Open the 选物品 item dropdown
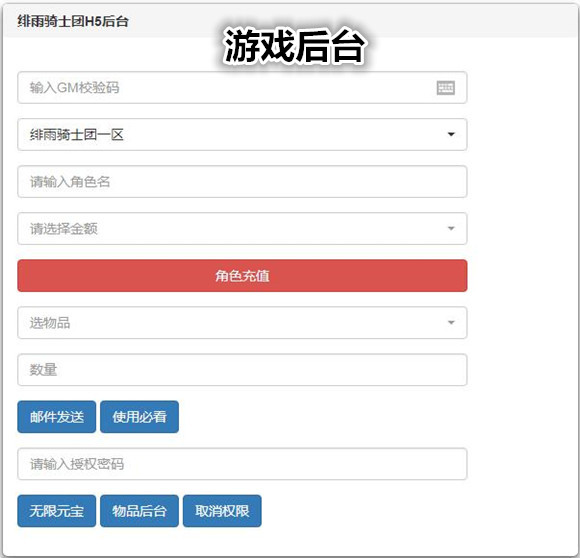Viewport: 580px width, 558px height. tap(242, 322)
